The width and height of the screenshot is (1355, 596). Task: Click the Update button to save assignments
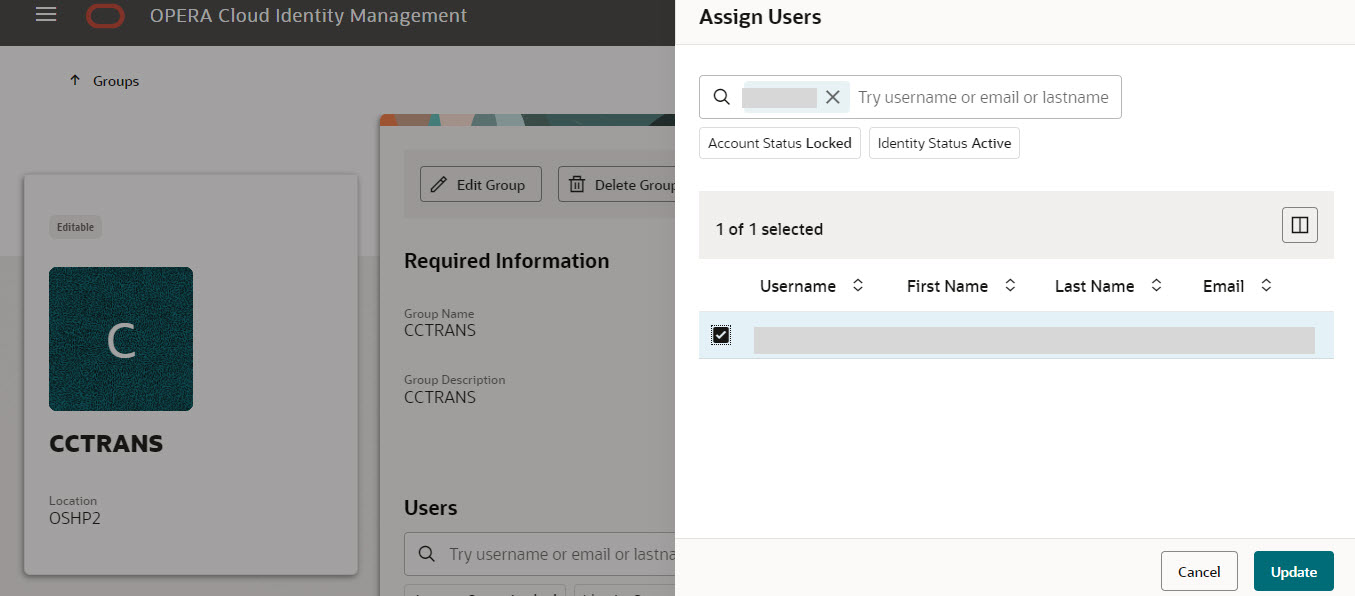tap(1293, 570)
